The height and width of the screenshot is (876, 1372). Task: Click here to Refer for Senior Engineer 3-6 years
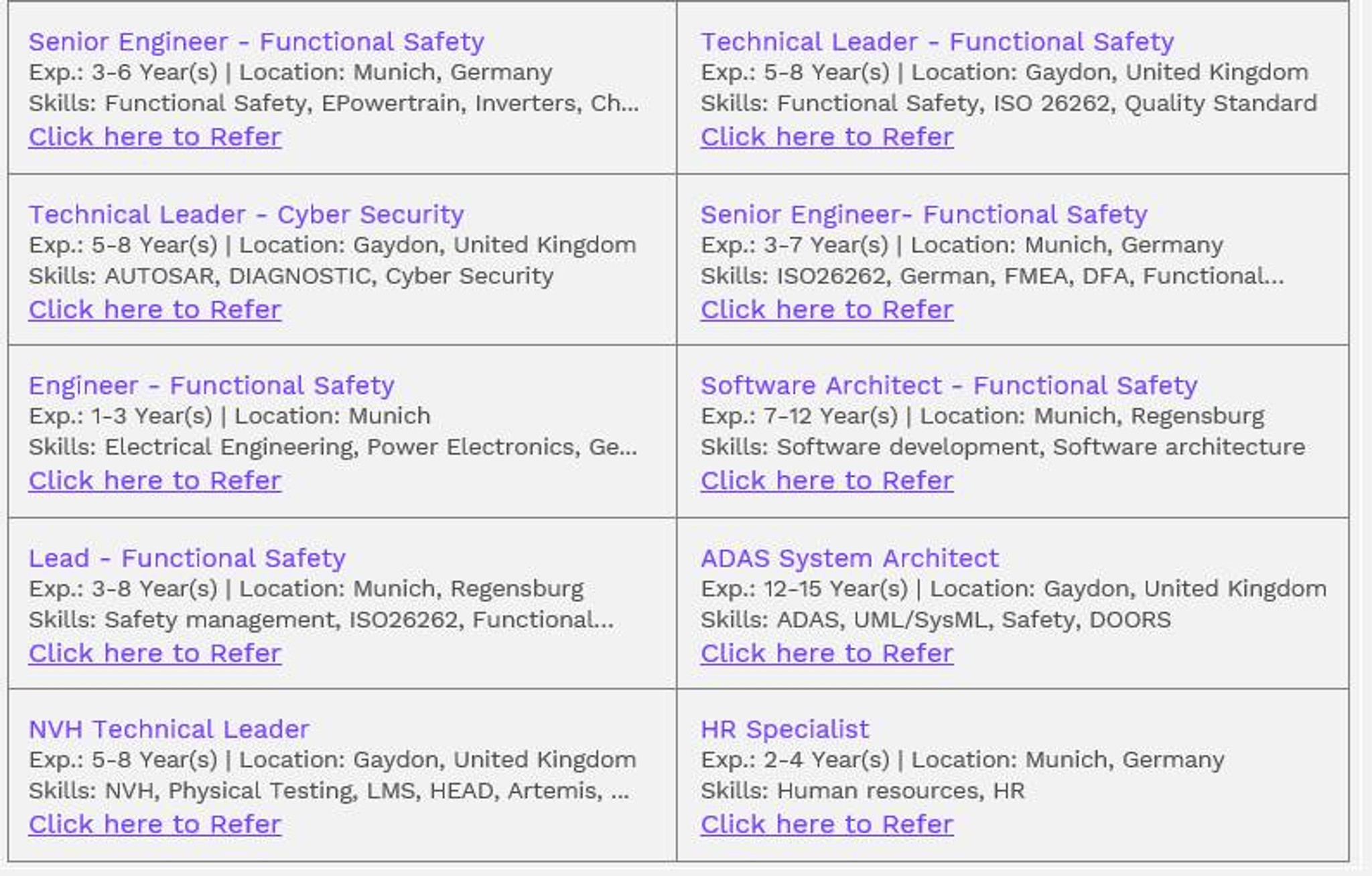tap(155, 137)
